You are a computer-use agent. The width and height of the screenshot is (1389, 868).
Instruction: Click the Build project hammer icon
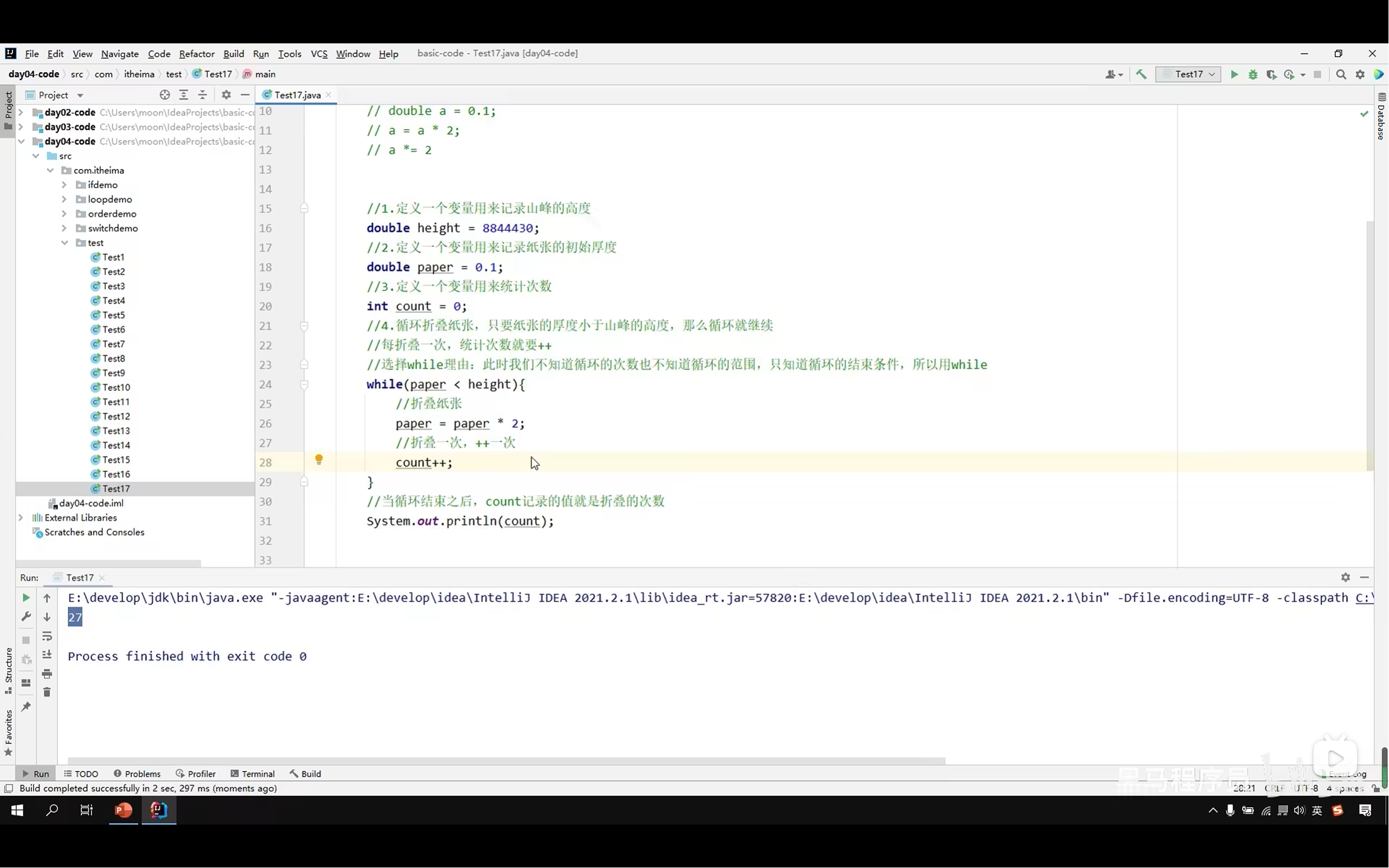point(1141,75)
